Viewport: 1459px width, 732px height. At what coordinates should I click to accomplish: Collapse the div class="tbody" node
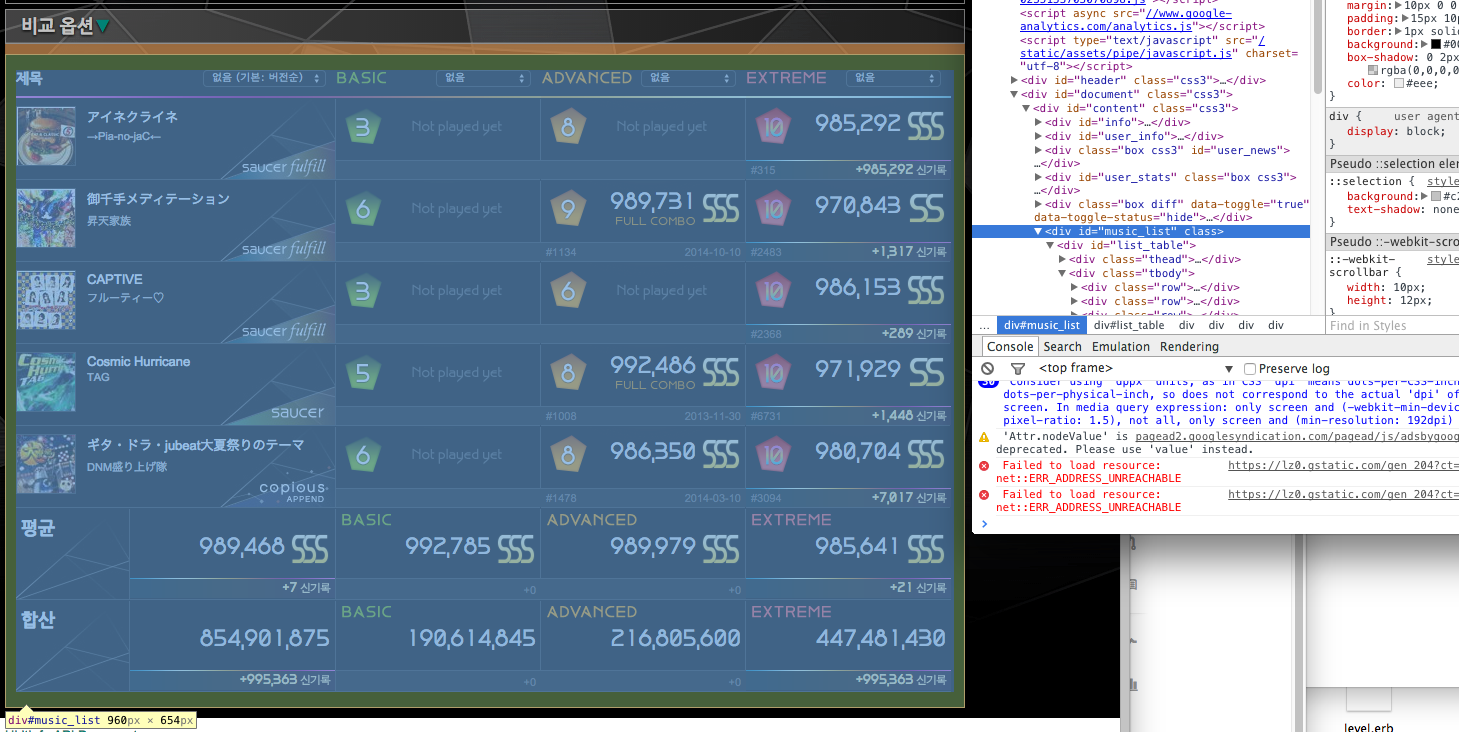1063,273
